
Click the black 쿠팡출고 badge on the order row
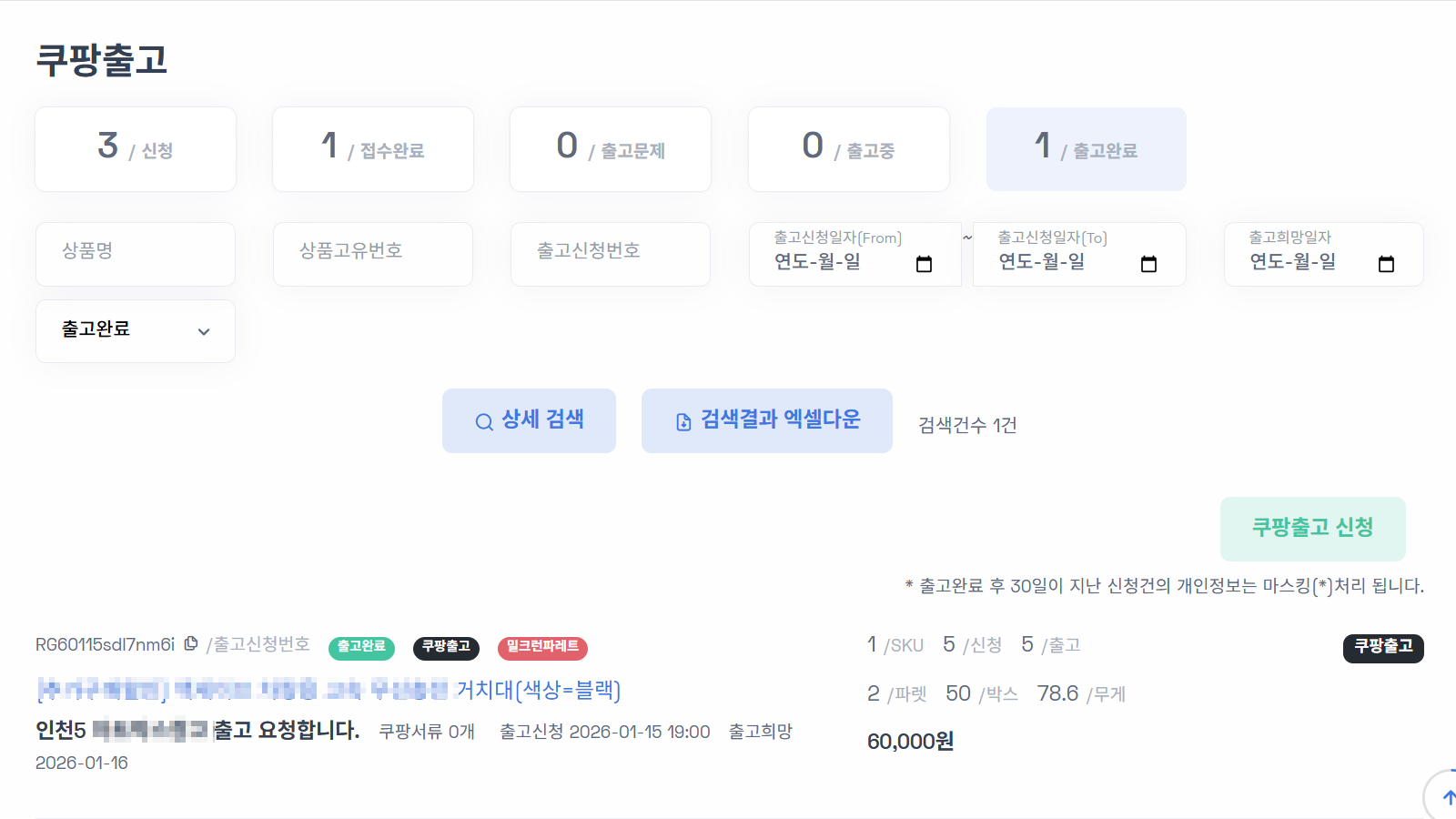click(x=448, y=649)
